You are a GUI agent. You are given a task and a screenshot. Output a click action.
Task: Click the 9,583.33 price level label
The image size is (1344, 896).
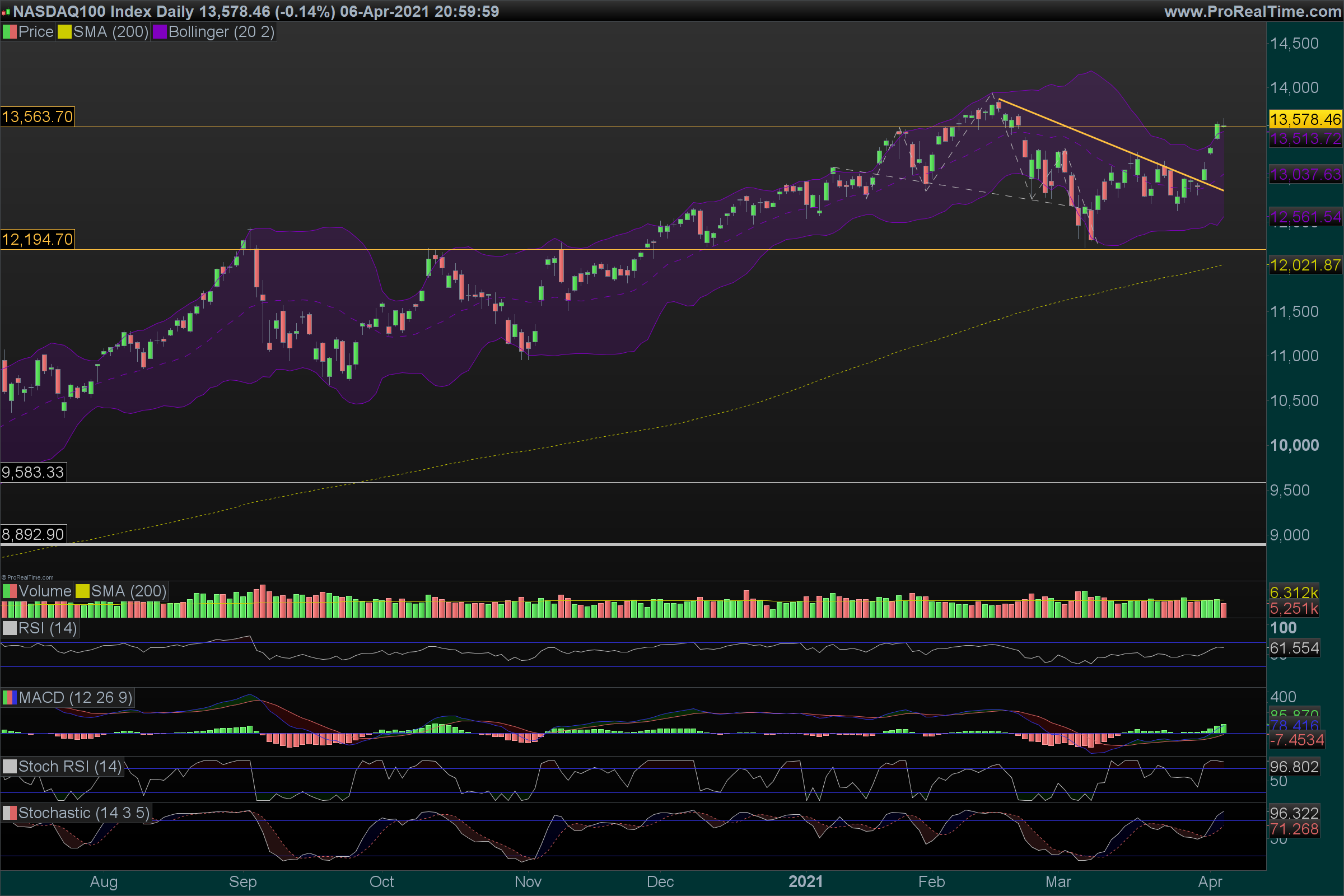pyautogui.click(x=33, y=473)
